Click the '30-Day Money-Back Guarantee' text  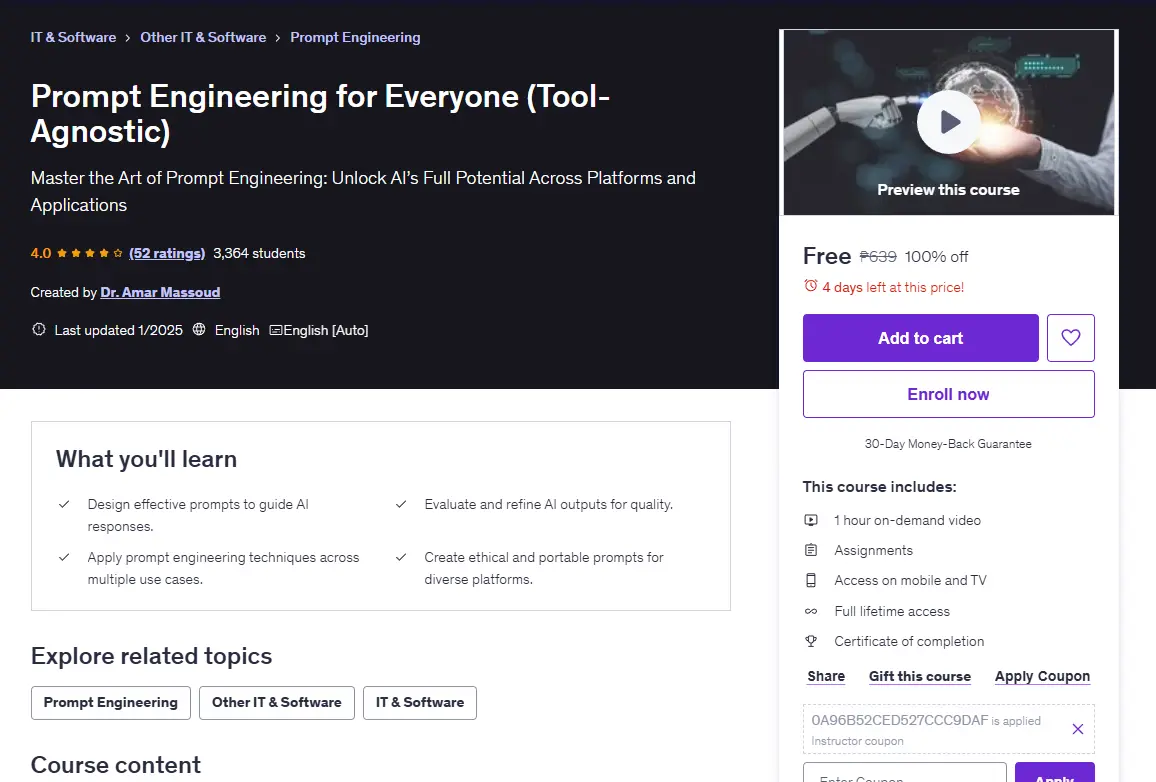pos(948,444)
